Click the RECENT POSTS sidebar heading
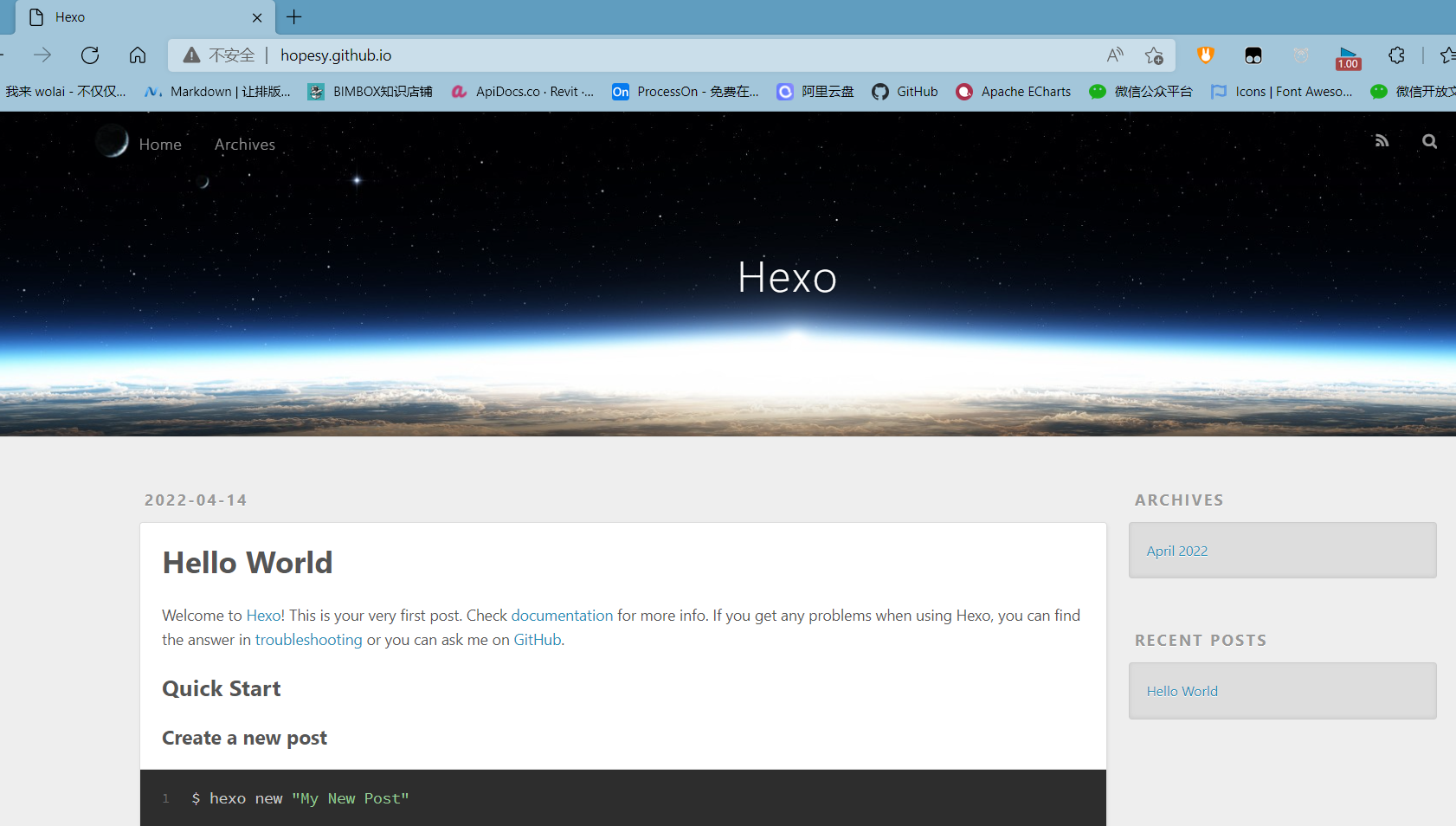The height and width of the screenshot is (826, 1456). (1201, 641)
